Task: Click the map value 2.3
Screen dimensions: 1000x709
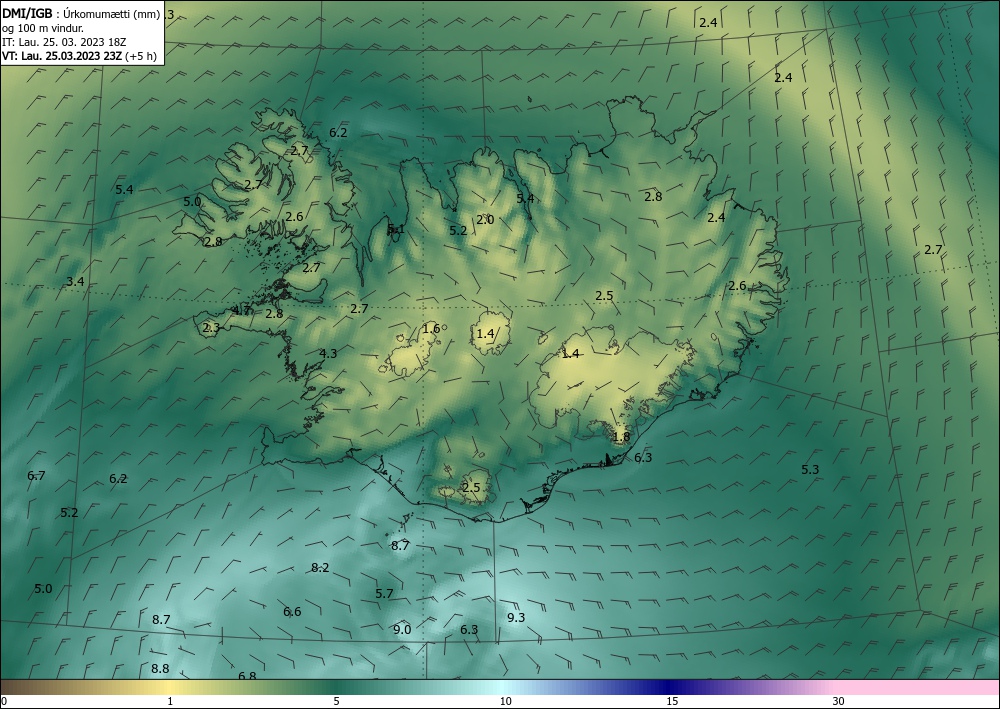Action: tap(211, 328)
